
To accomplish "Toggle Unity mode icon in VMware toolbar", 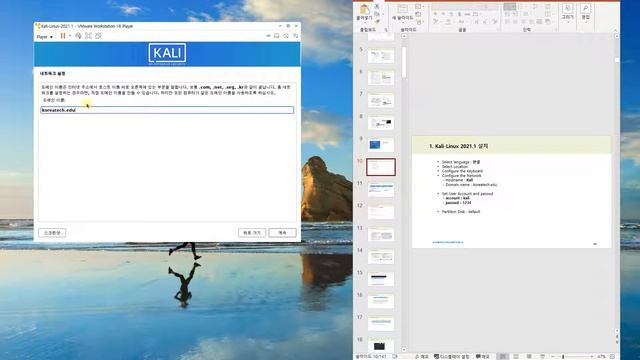I will (x=98, y=36).
